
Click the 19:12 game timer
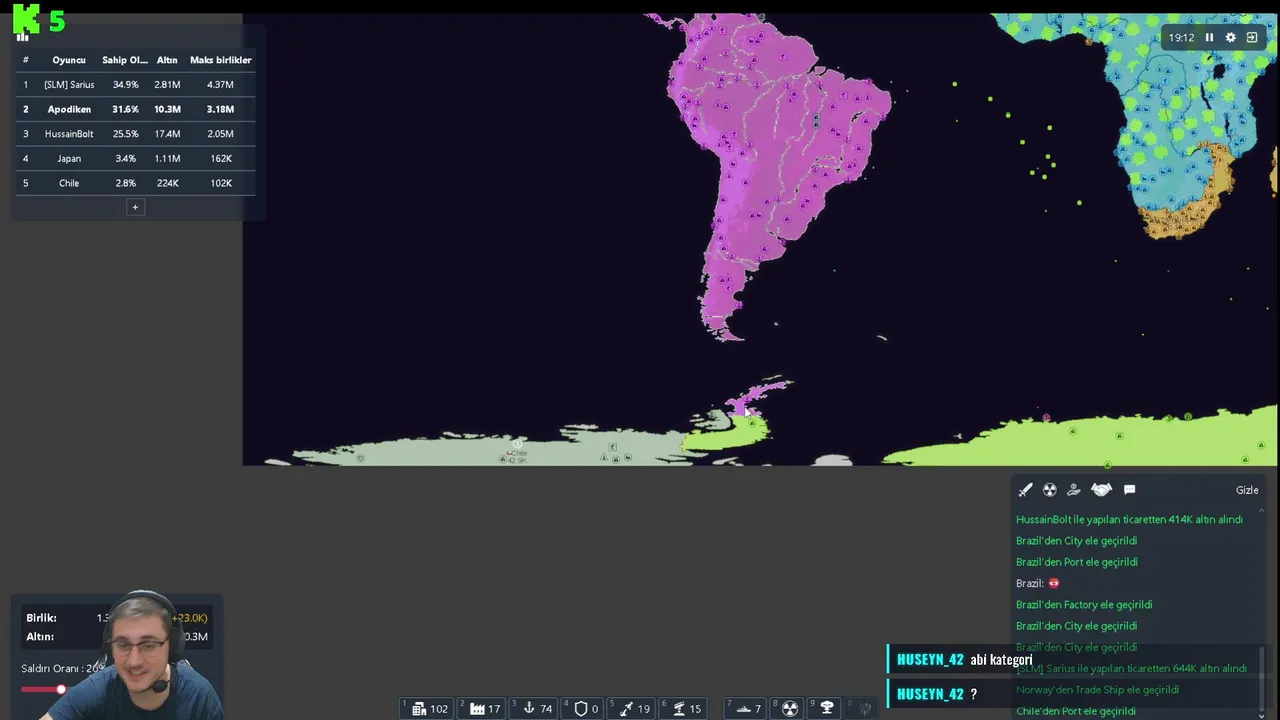click(1181, 38)
